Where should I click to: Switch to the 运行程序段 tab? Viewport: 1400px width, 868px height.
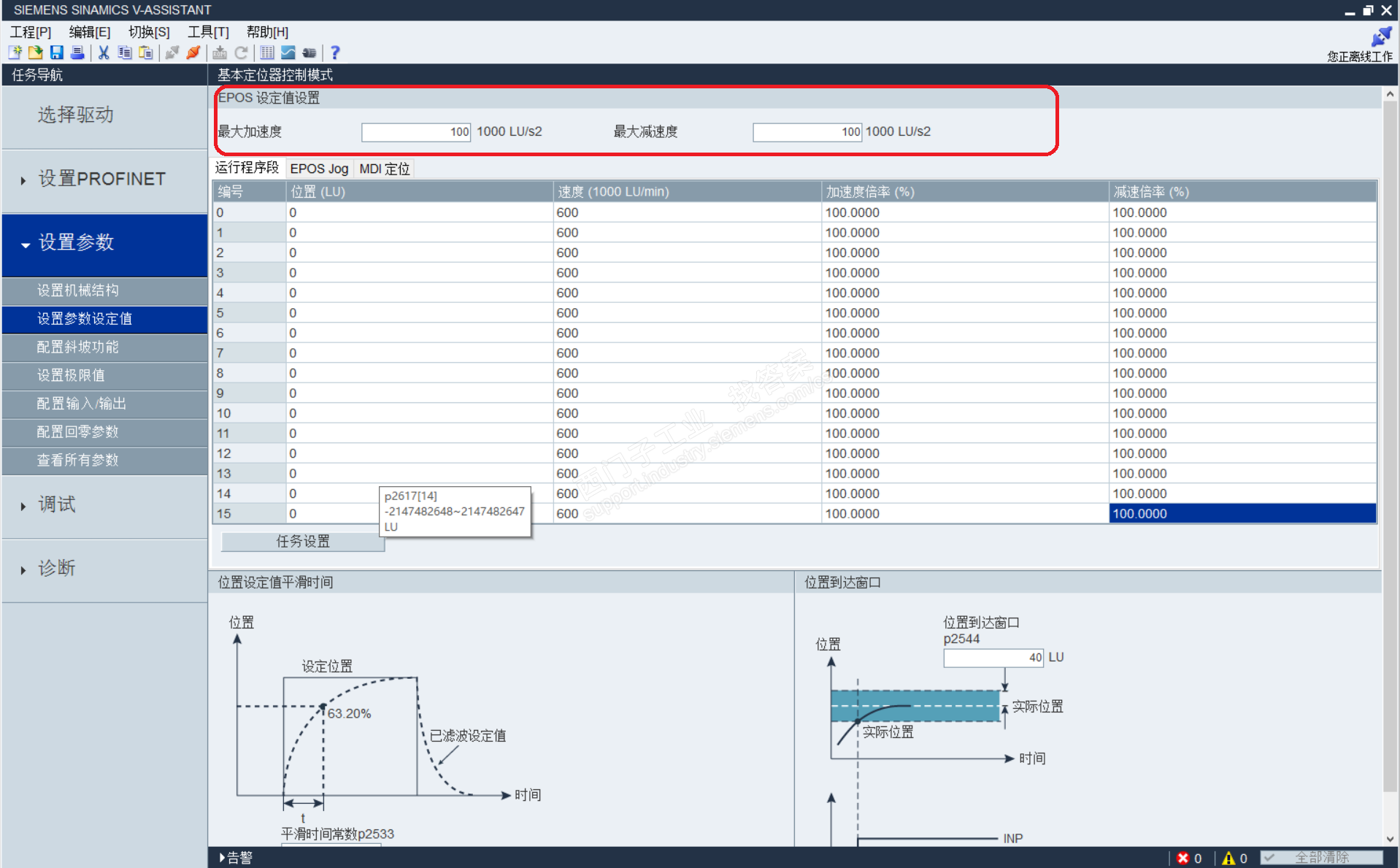click(247, 168)
